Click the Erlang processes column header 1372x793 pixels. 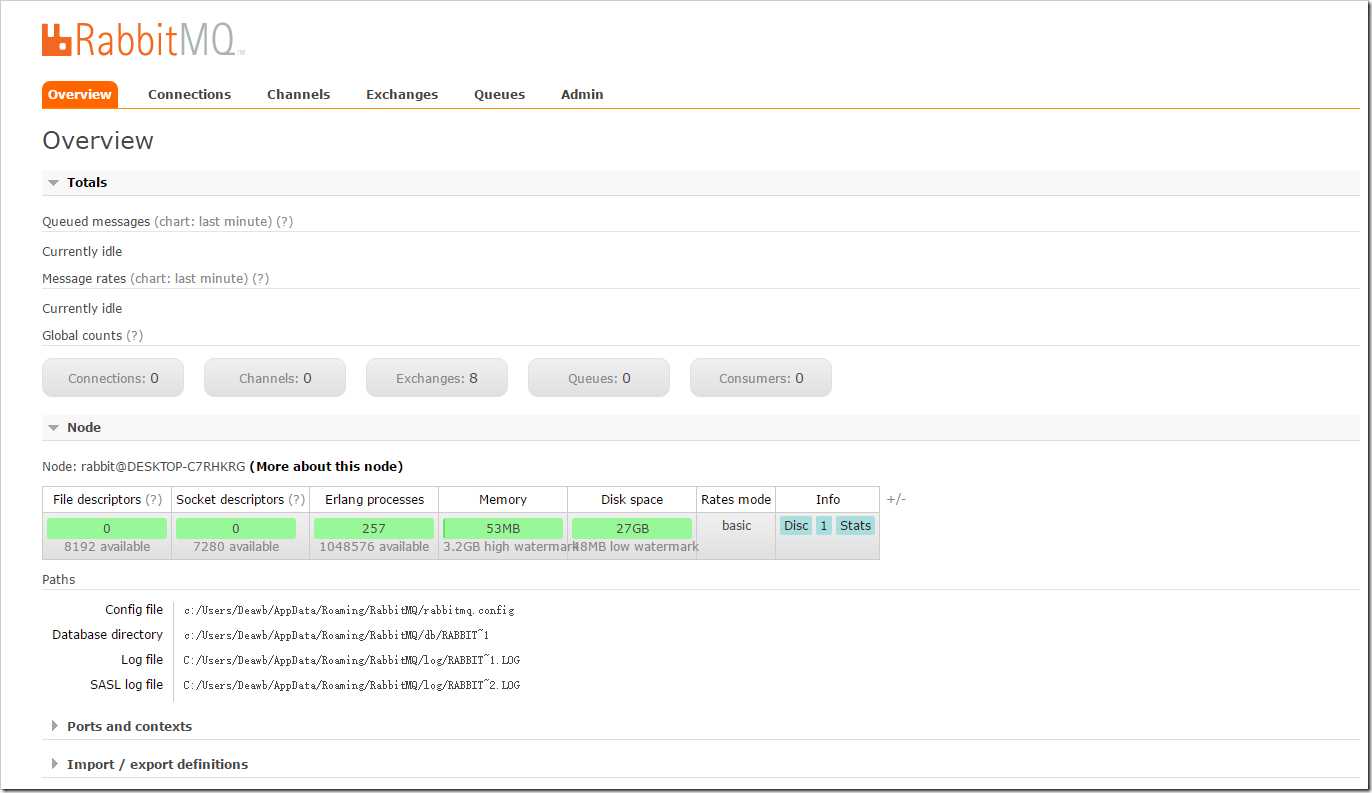pos(374,499)
